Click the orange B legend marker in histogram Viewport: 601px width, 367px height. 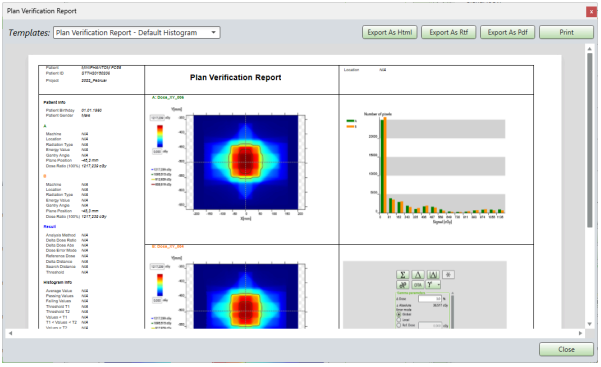(350, 127)
